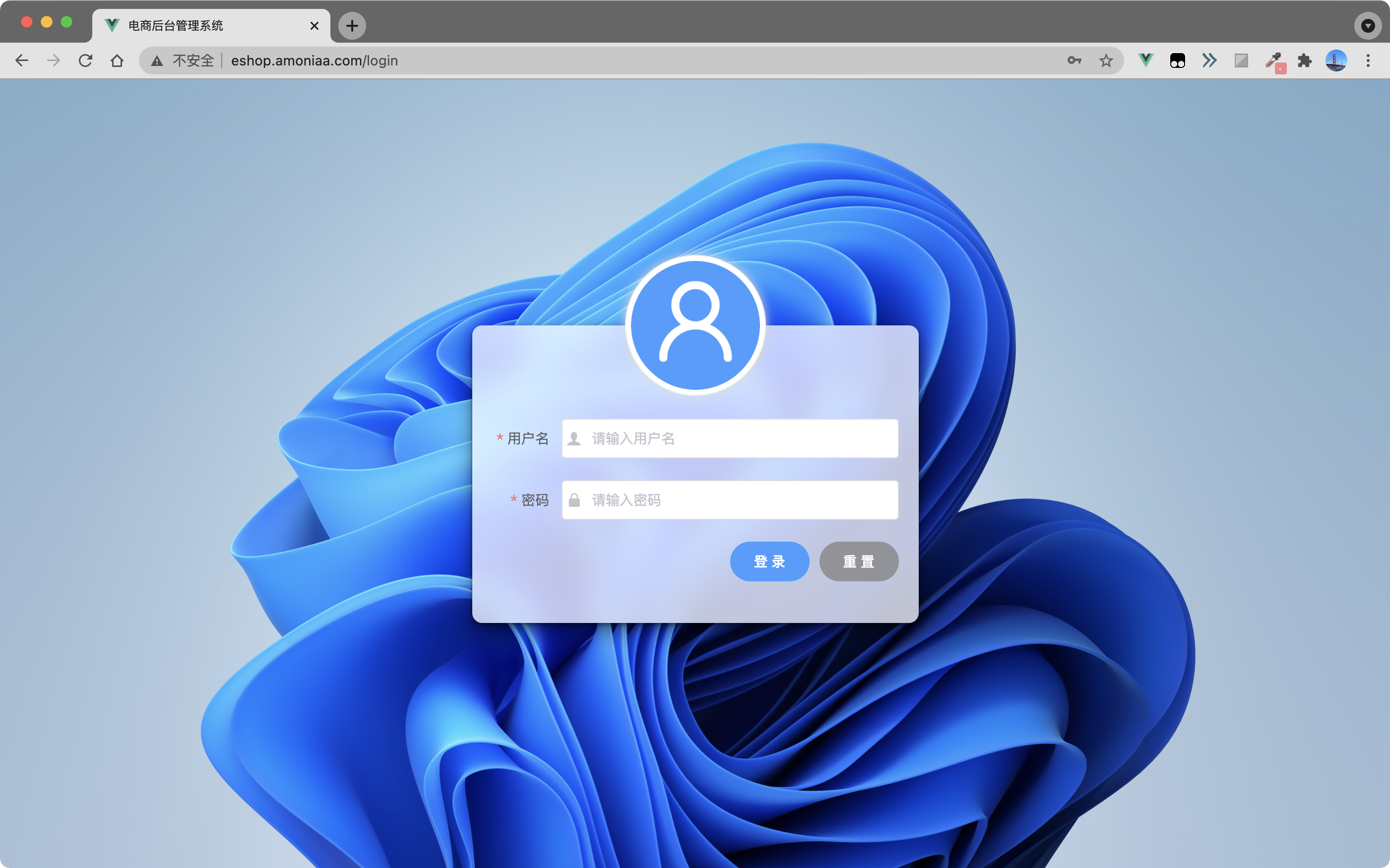Bookmark this page with the star icon
Viewport: 1390px width, 868px height.
click(x=1106, y=61)
